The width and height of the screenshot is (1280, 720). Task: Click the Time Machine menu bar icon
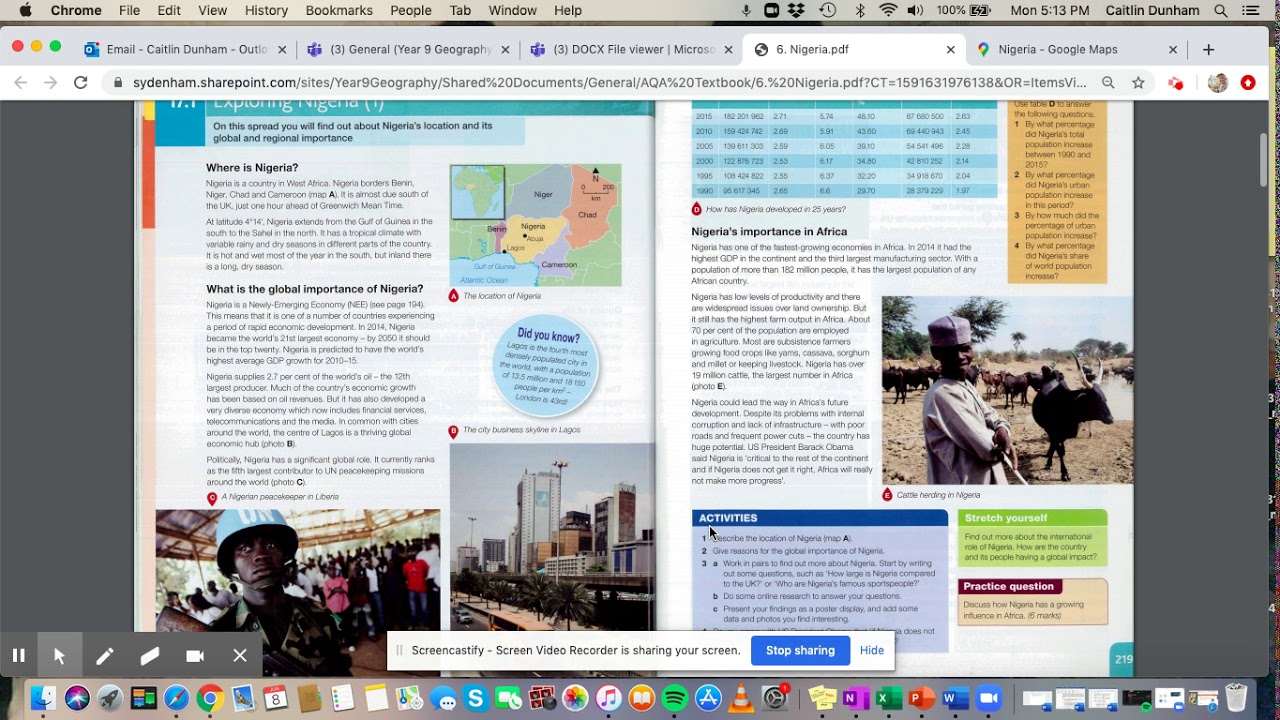[828, 11]
